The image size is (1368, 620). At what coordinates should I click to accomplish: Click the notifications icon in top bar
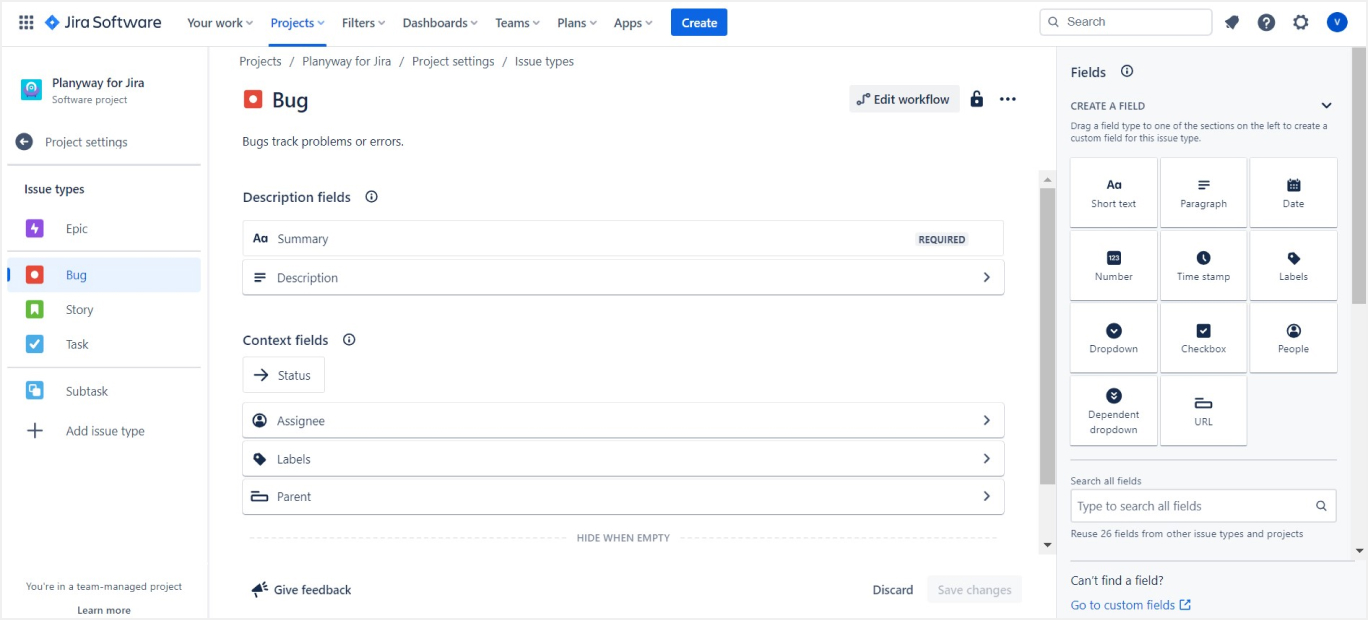(x=1232, y=22)
